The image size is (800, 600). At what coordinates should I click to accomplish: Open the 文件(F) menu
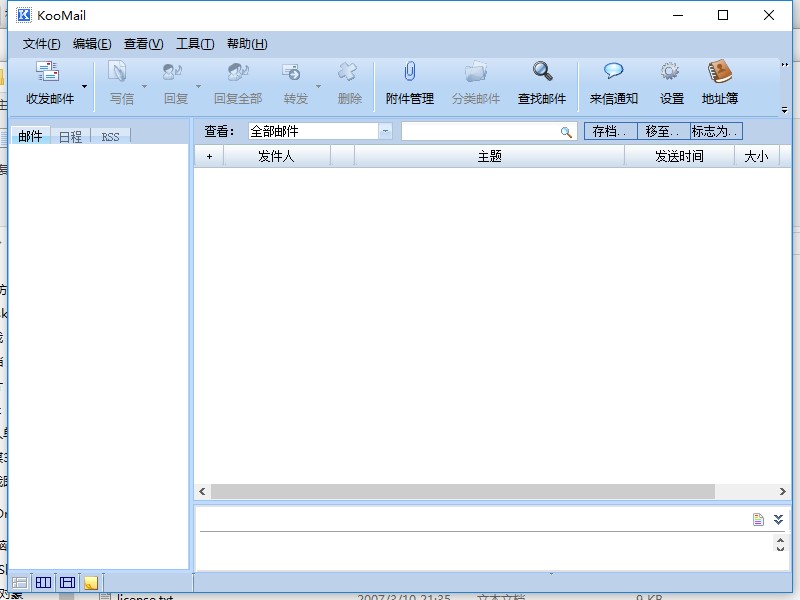click(41, 44)
